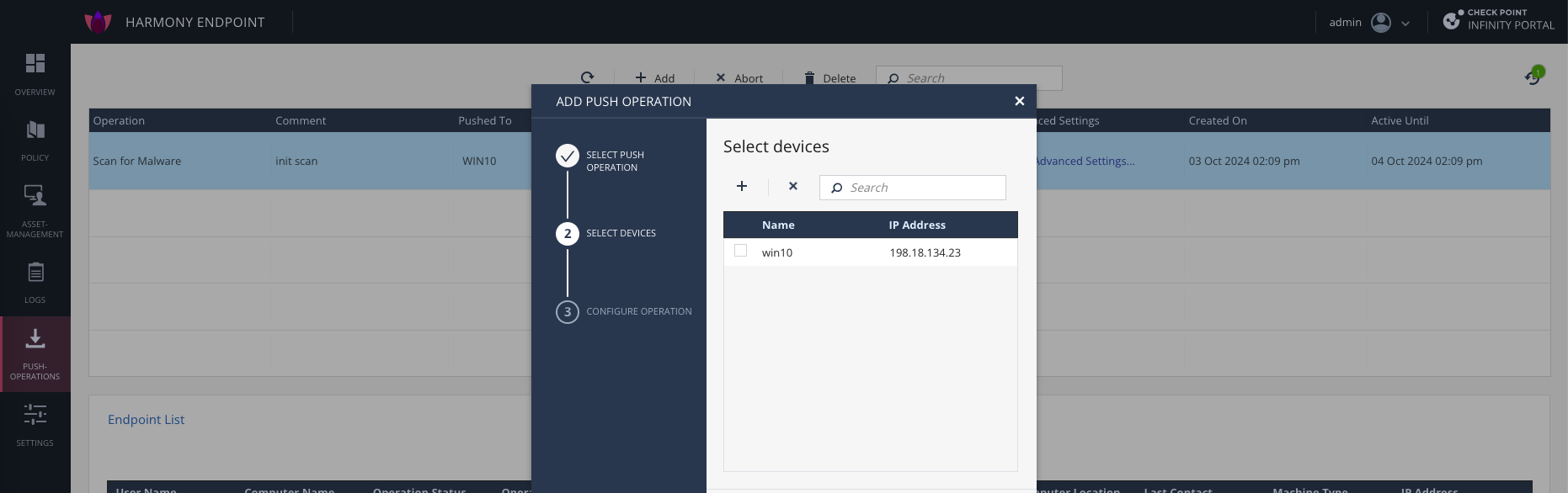Screen dimensions: 1568x493
Task: Sort devices by IP Address column
Action: tap(917, 225)
